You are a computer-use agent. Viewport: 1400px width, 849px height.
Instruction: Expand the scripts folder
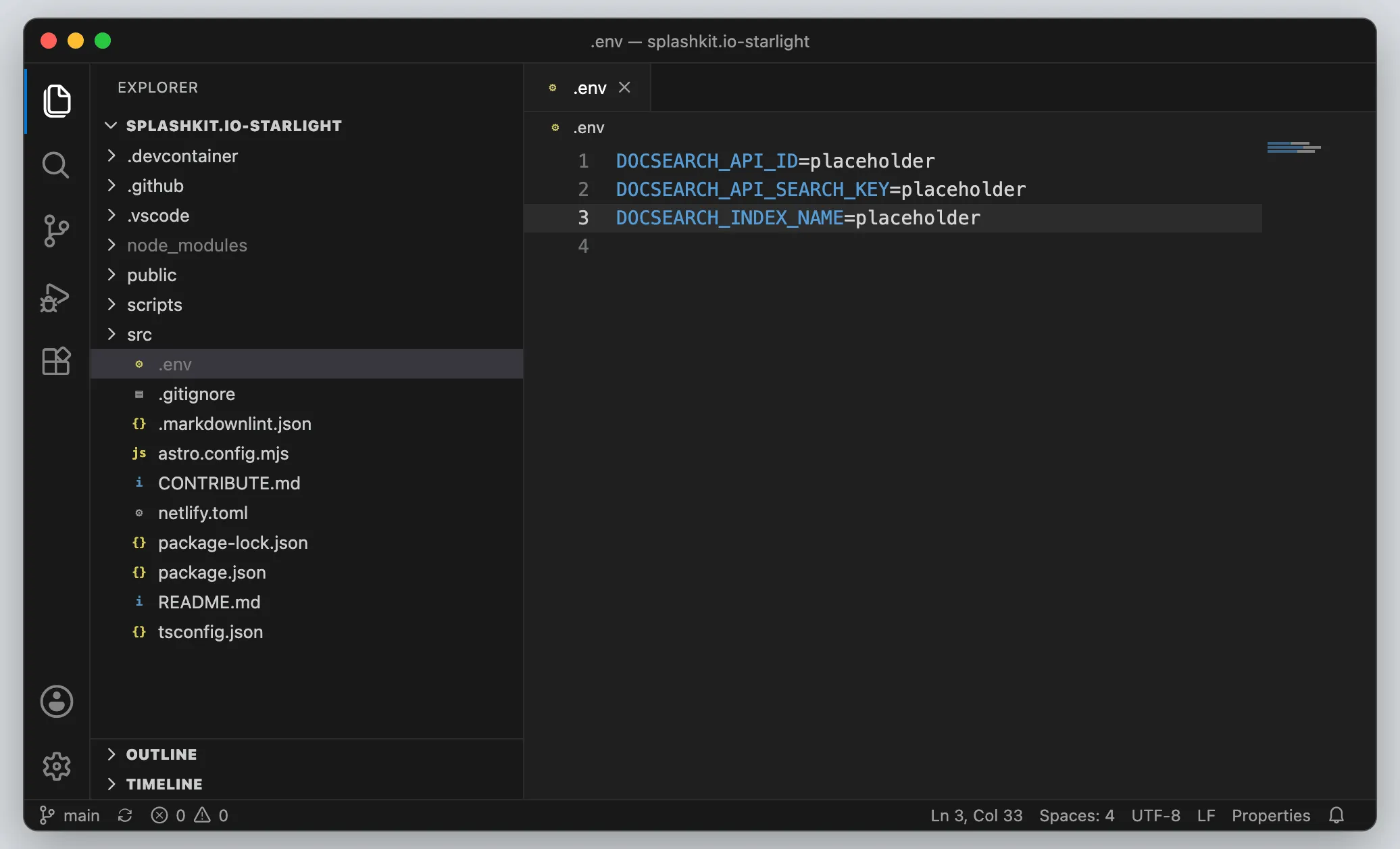coord(307,305)
